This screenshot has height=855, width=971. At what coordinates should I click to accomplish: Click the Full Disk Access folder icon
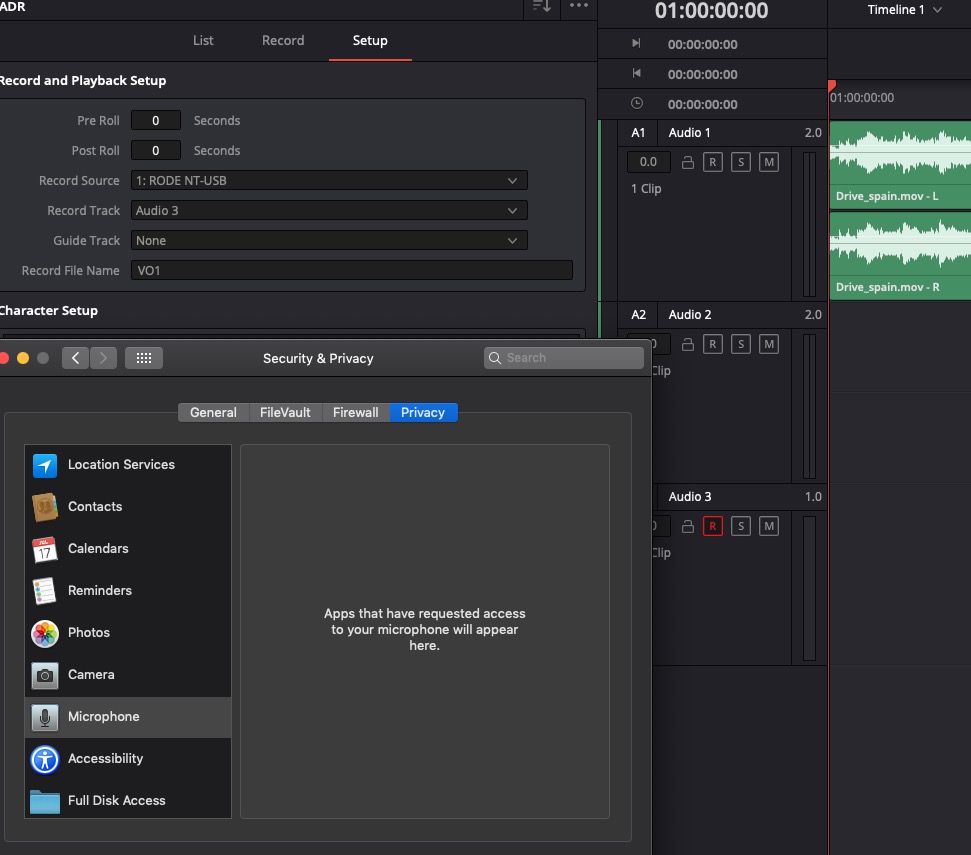pyautogui.click(x=45, y=802)
